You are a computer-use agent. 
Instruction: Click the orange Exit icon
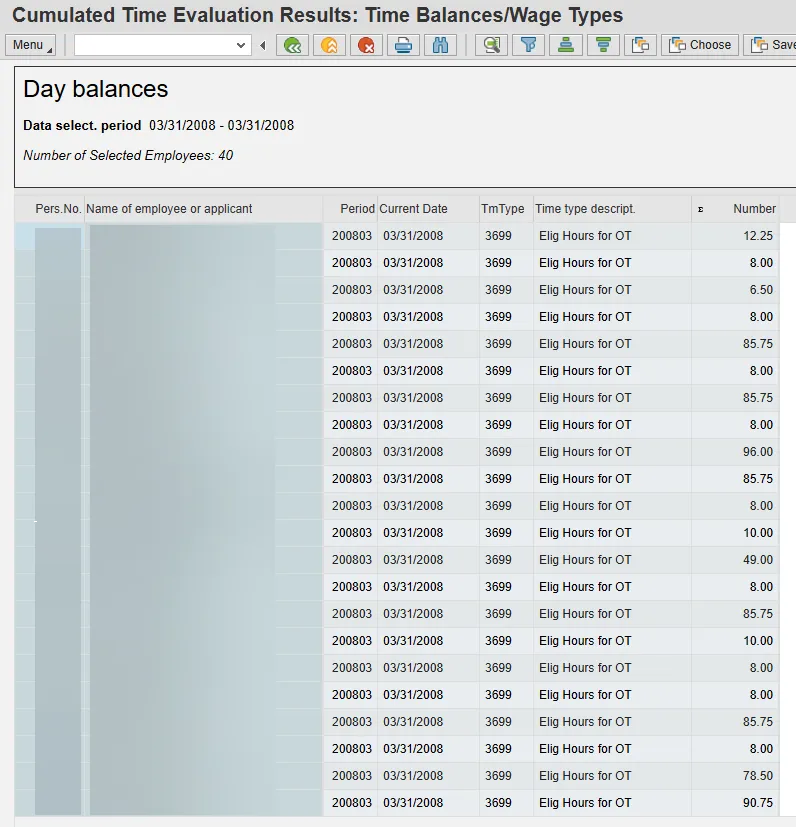click(328, 45)
